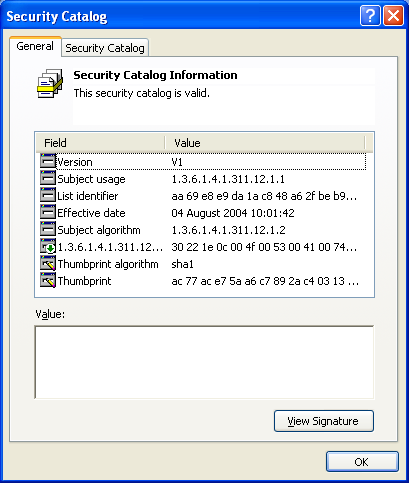Click the Version field row icon
Image resolution: width=409 pixels, height=483 pixels.
(48, 161)
